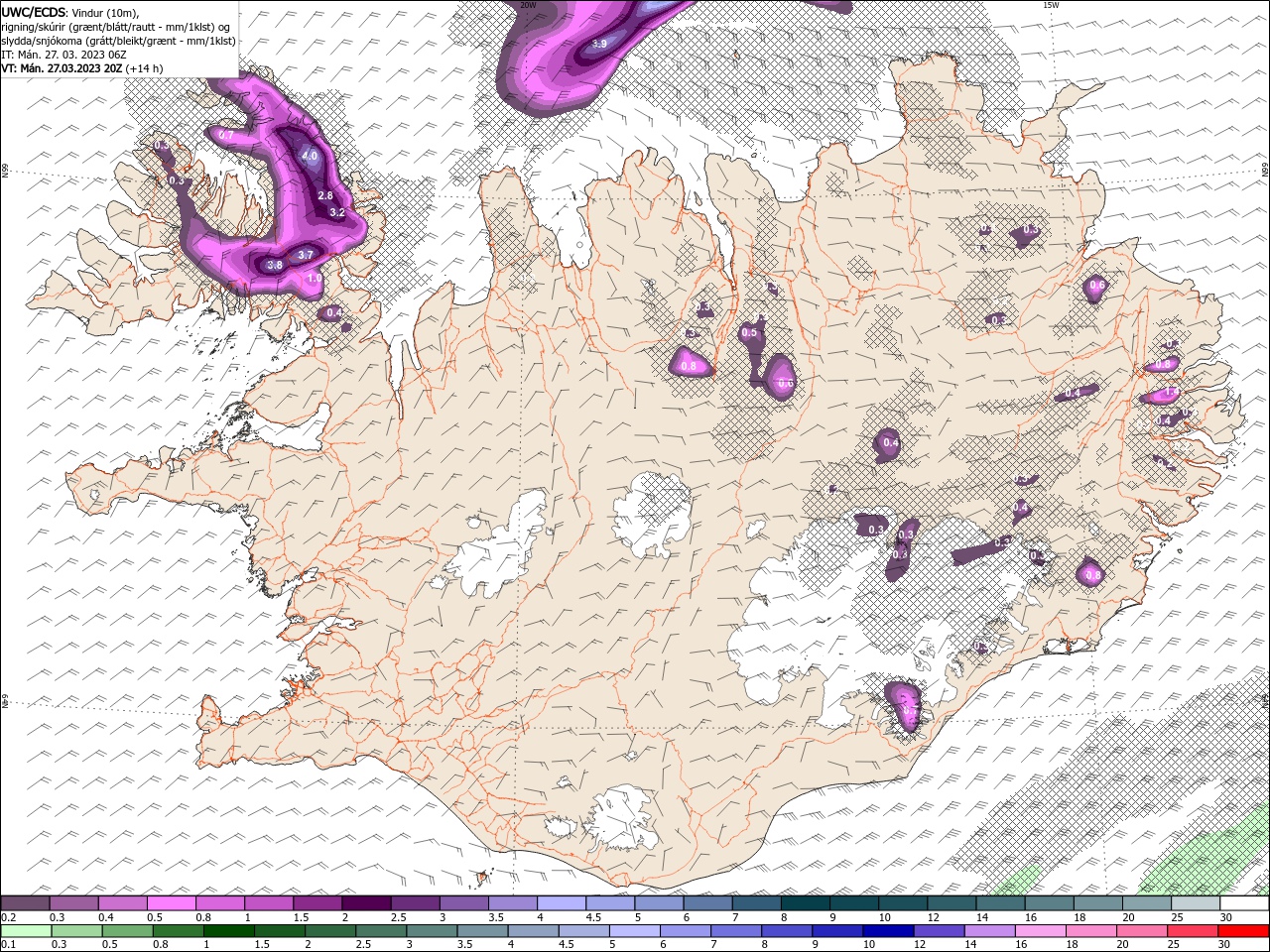Click the bottom-row green swatch starting at 0.5
The height and width of the screenshot is (952, 1270).
pyautogui.click(x=127, y=931)
